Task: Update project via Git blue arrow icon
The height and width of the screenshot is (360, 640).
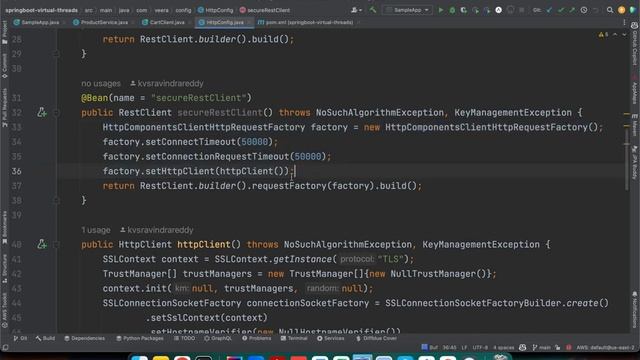Action: point(549,10)
